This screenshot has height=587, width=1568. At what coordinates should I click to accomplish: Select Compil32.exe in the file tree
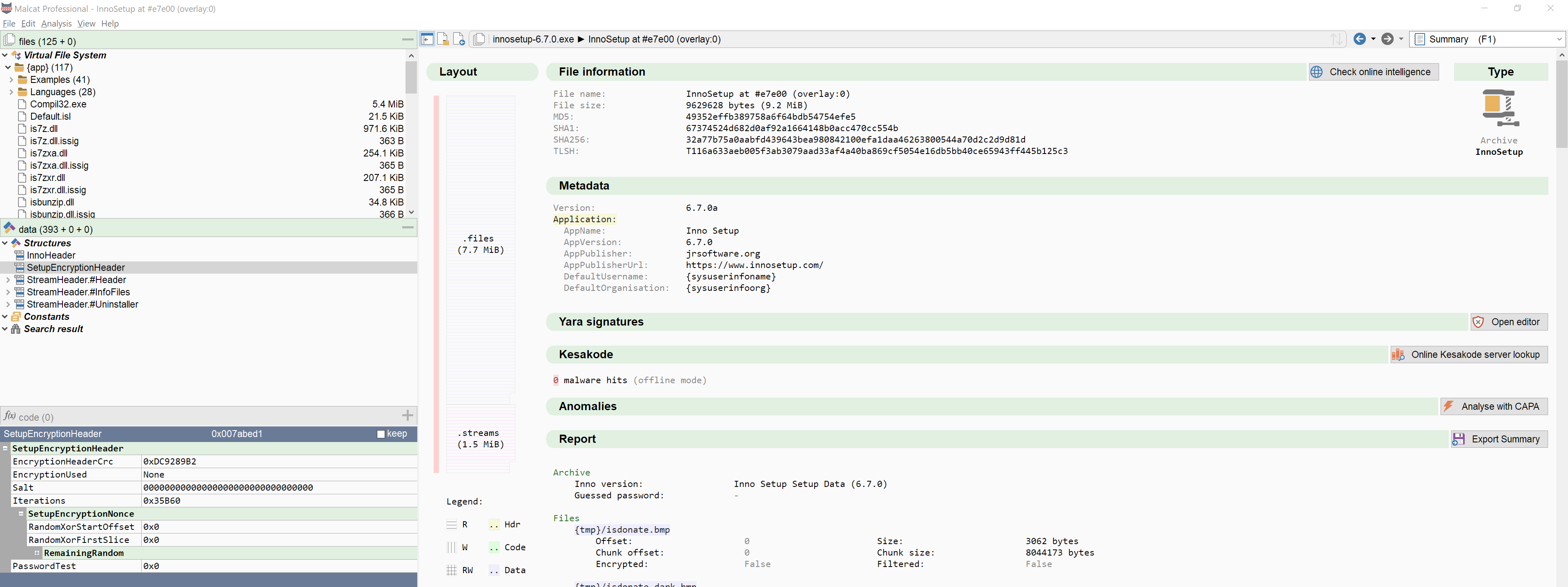tap(58, 104)
